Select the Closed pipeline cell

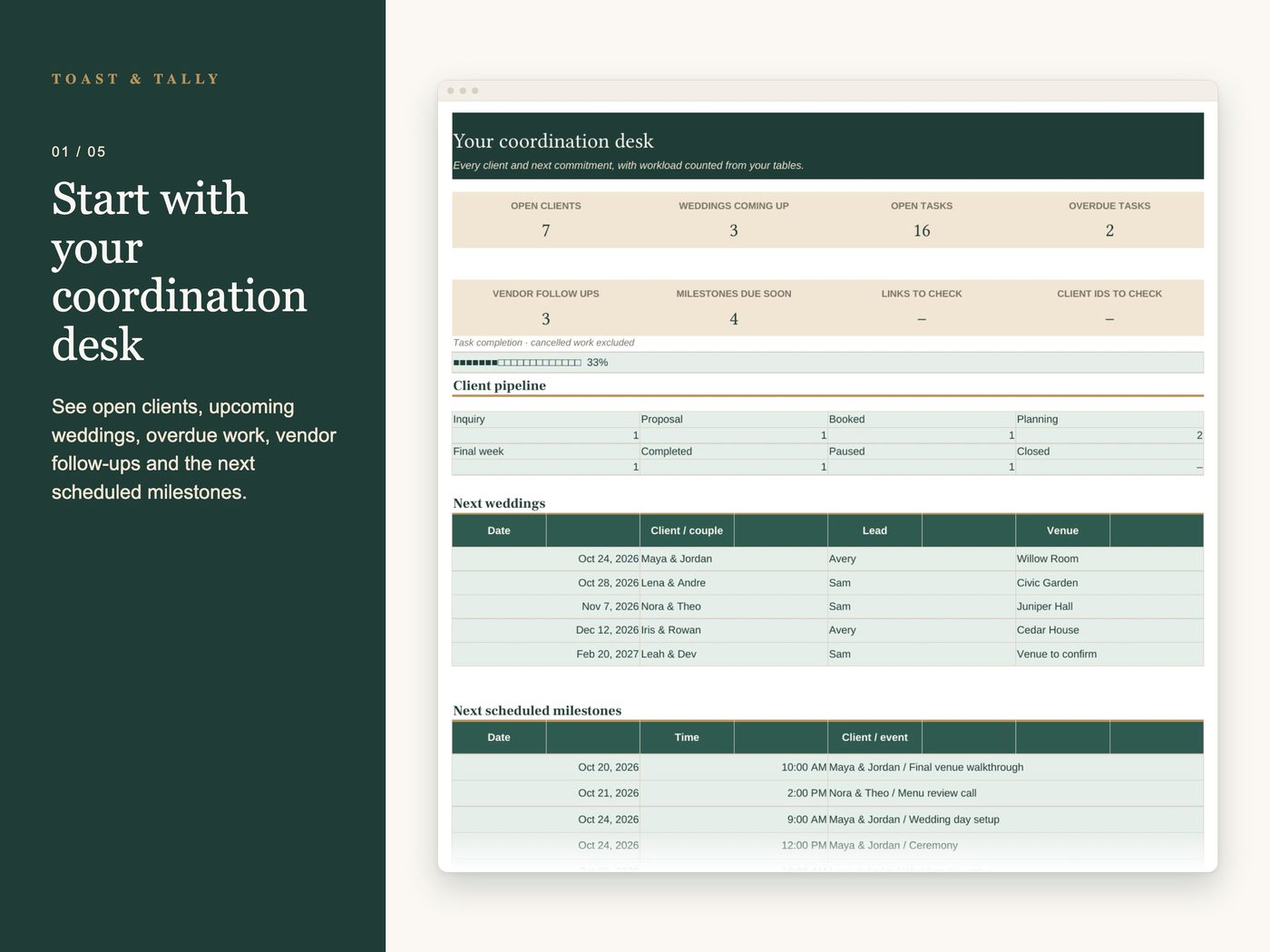(x=1109, y=452)
